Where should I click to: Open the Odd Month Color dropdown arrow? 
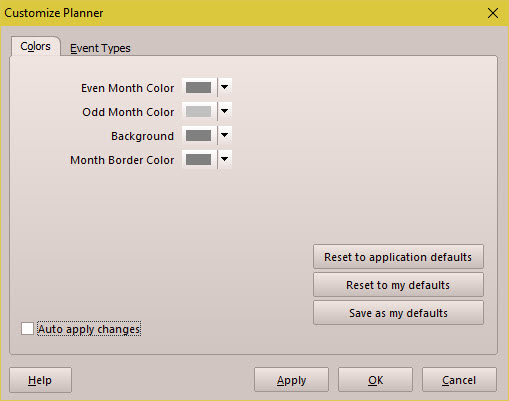pos(225,112)
